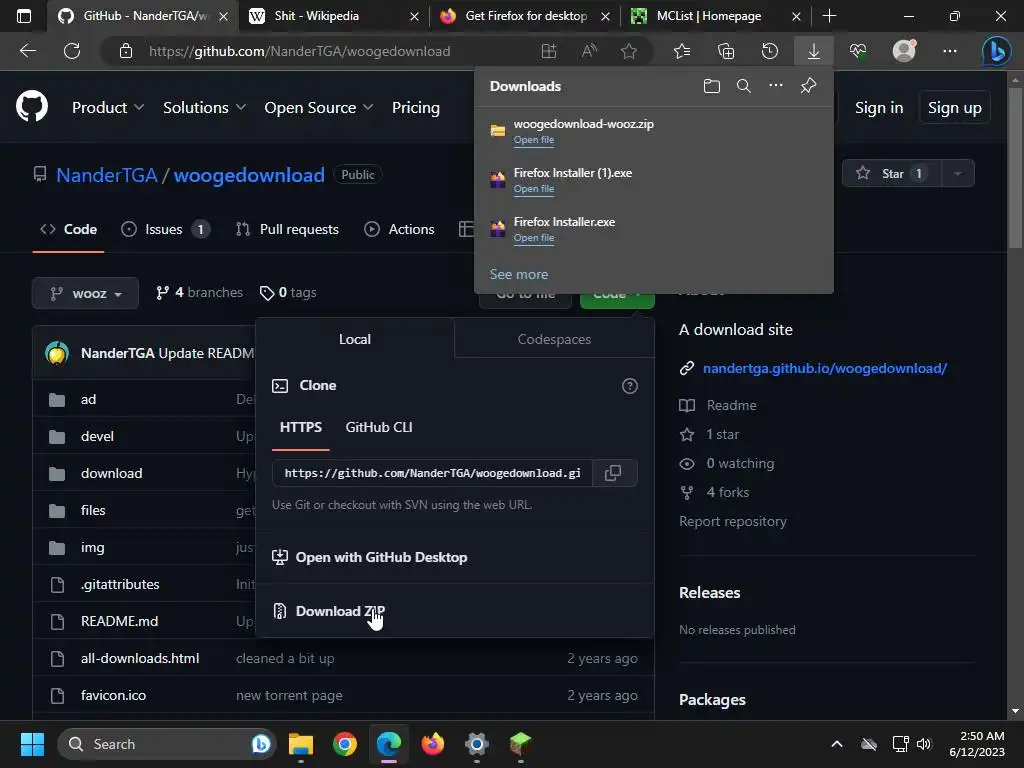The image size is (1024, 768).
Task: Open more options in Downloads panel
Action: point(776,86)
